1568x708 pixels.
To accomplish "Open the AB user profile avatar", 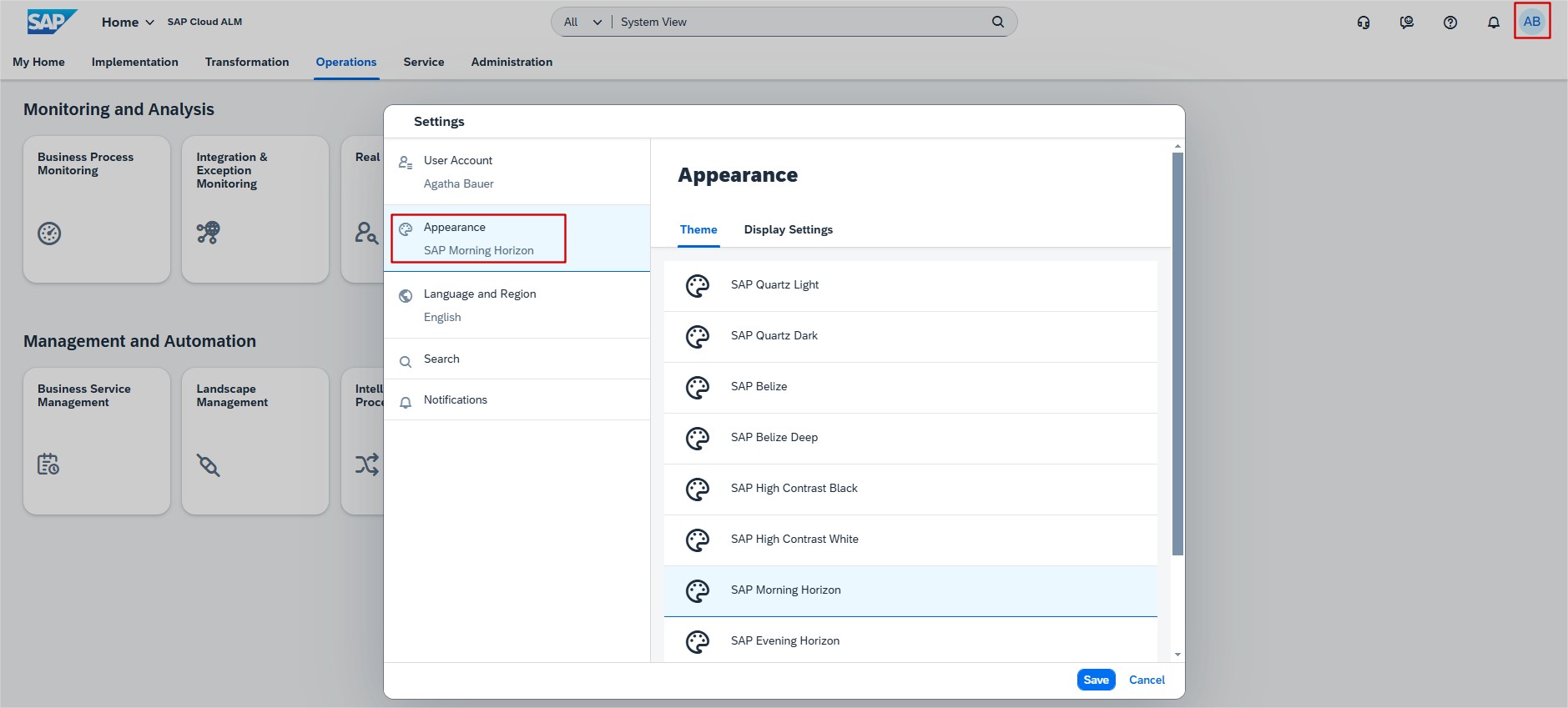I will 1531,22.
